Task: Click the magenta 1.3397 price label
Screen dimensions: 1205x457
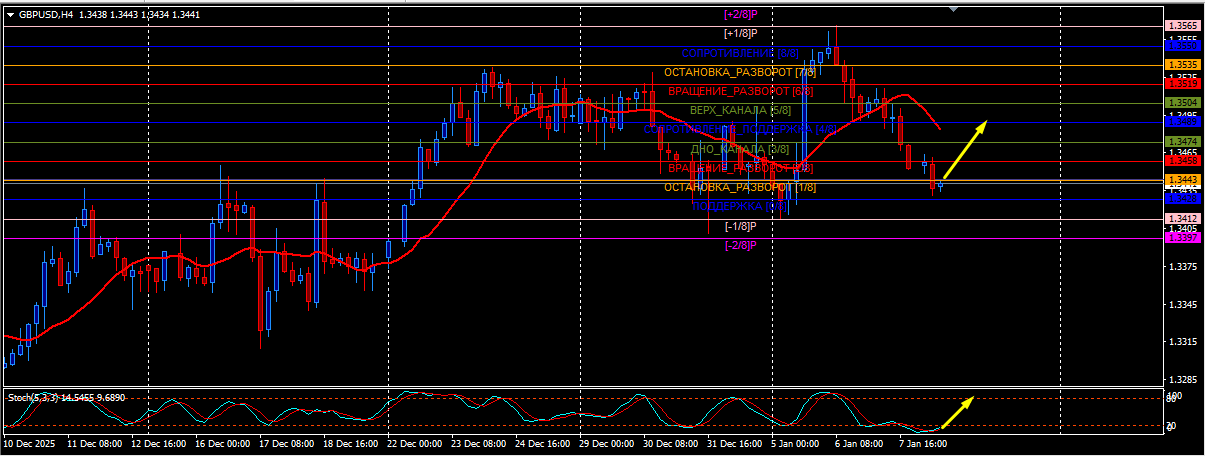Action: [x=1183, y=237]
